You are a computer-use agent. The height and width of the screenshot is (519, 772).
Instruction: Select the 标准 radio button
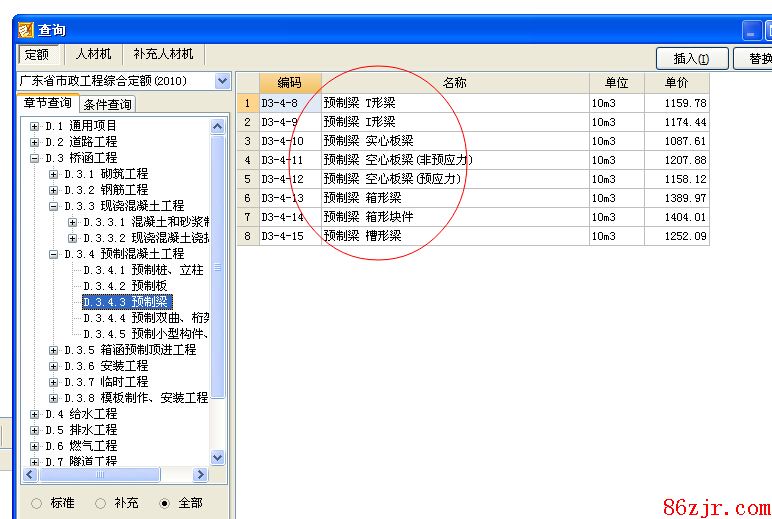(x=37, y=503)
